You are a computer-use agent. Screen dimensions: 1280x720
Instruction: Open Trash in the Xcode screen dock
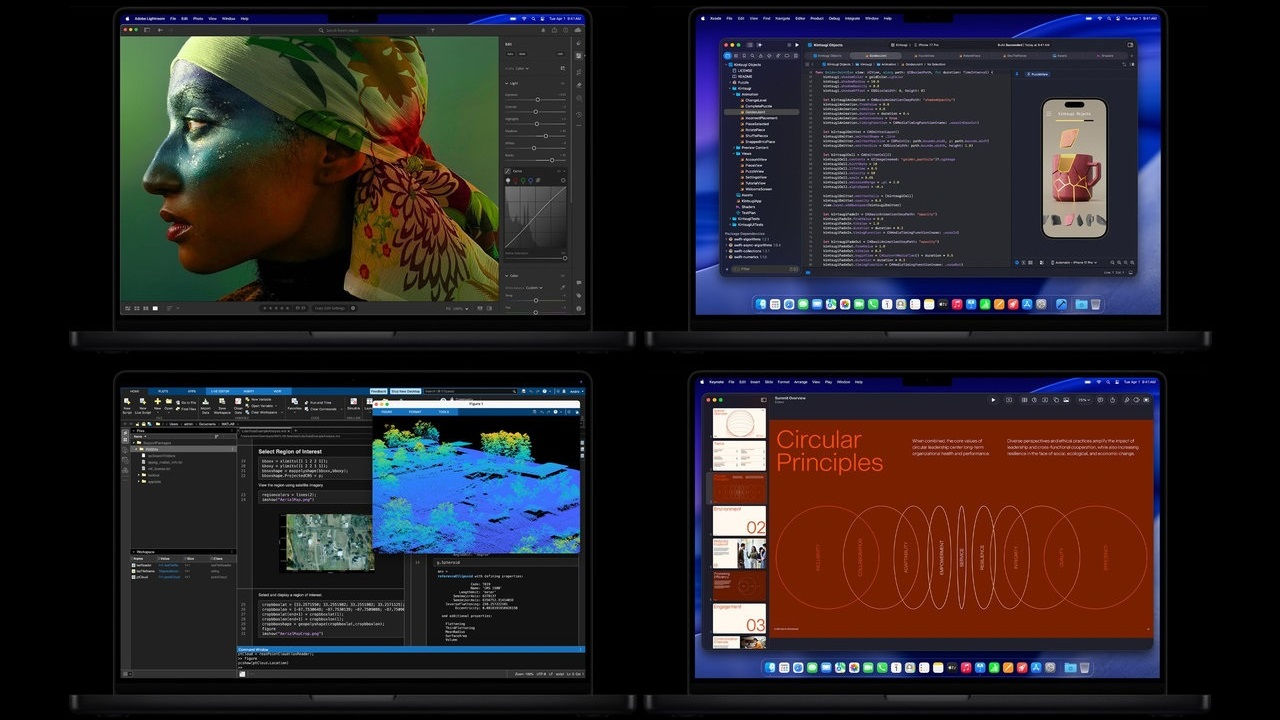[1095, 303]
